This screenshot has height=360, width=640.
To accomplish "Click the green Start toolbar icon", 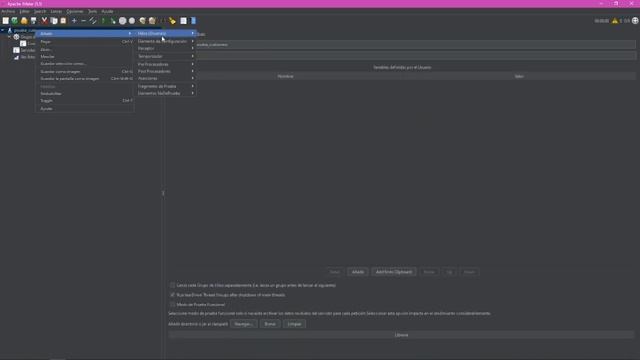I will point(103,20).
